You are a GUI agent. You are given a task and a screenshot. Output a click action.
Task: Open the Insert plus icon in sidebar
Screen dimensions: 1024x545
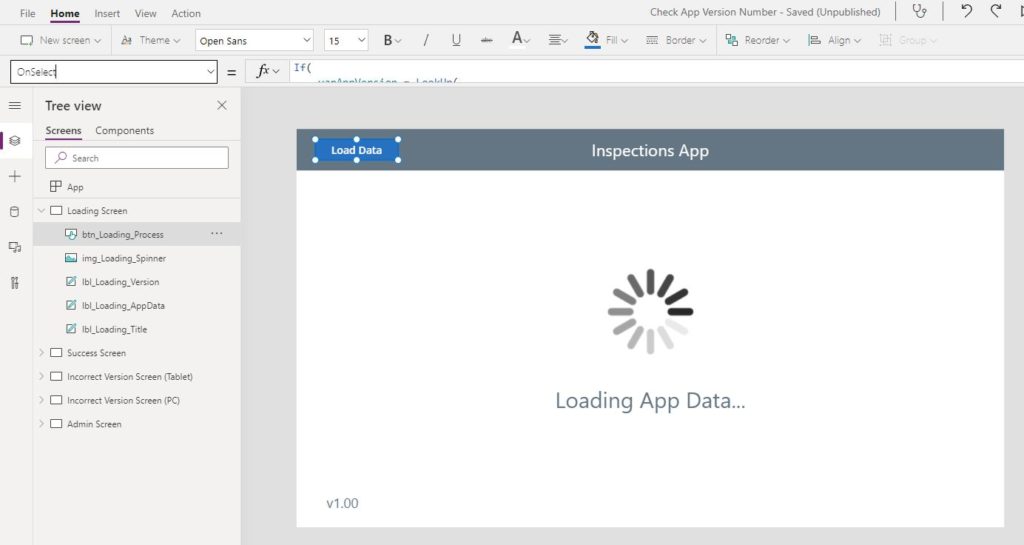[x=14, y=176]
